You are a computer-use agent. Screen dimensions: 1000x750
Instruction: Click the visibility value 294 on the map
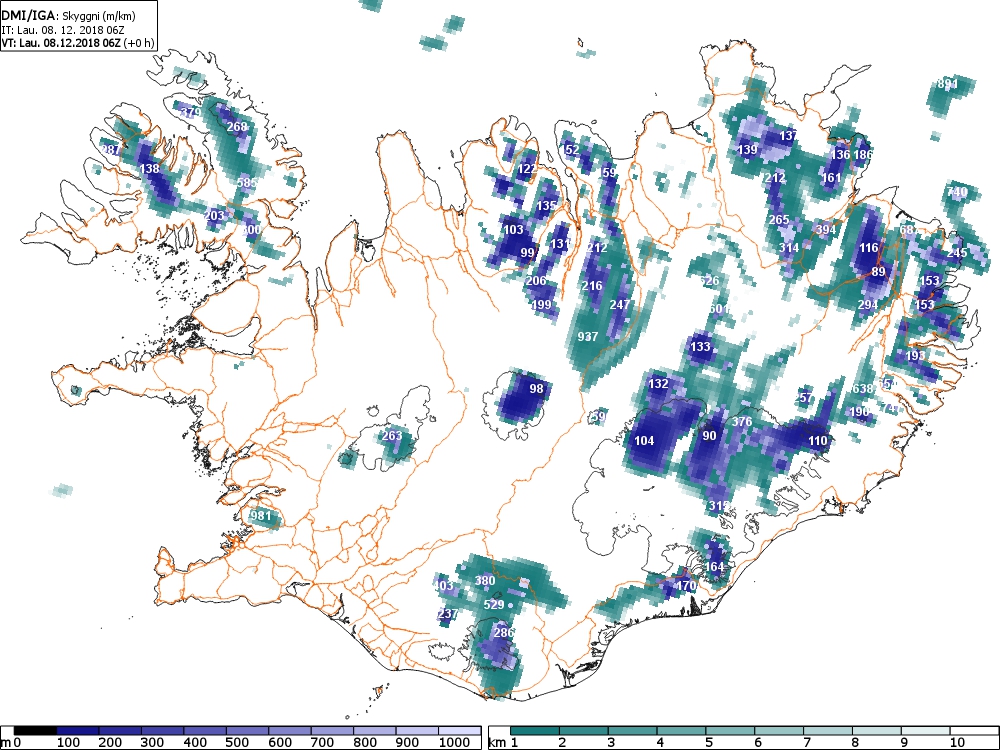pyautogui.click(x=867, y=305)
